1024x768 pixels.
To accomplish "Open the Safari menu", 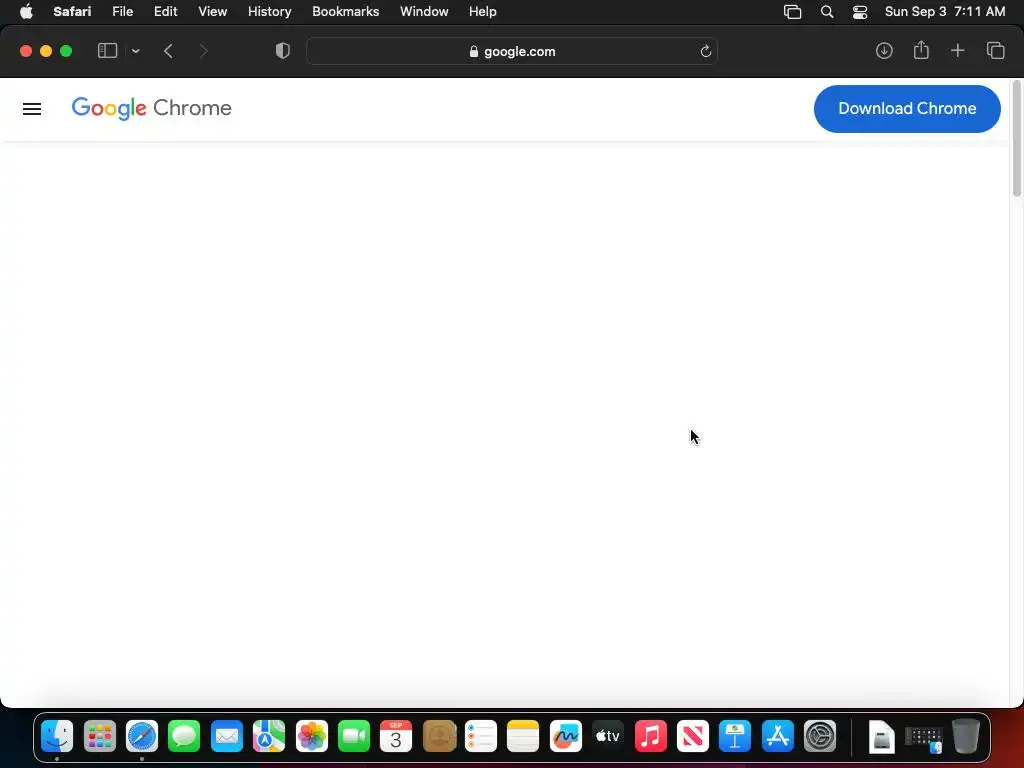I will pyautogui.click(x=72, y=12).
